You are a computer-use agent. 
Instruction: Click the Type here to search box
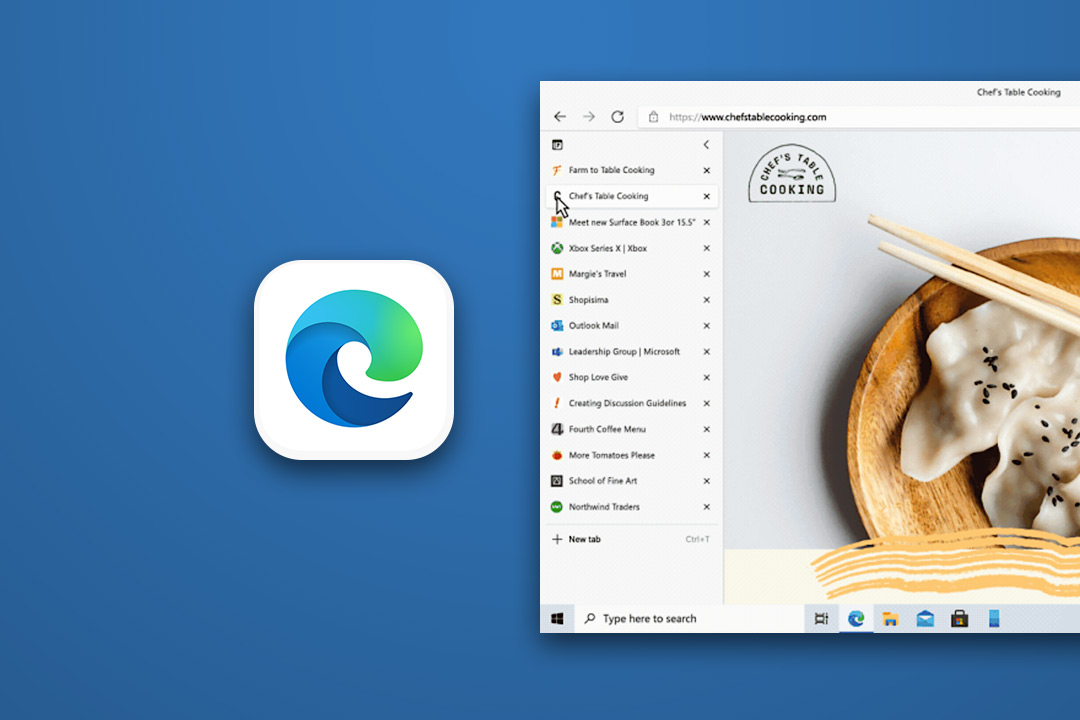tap(689, 619)
